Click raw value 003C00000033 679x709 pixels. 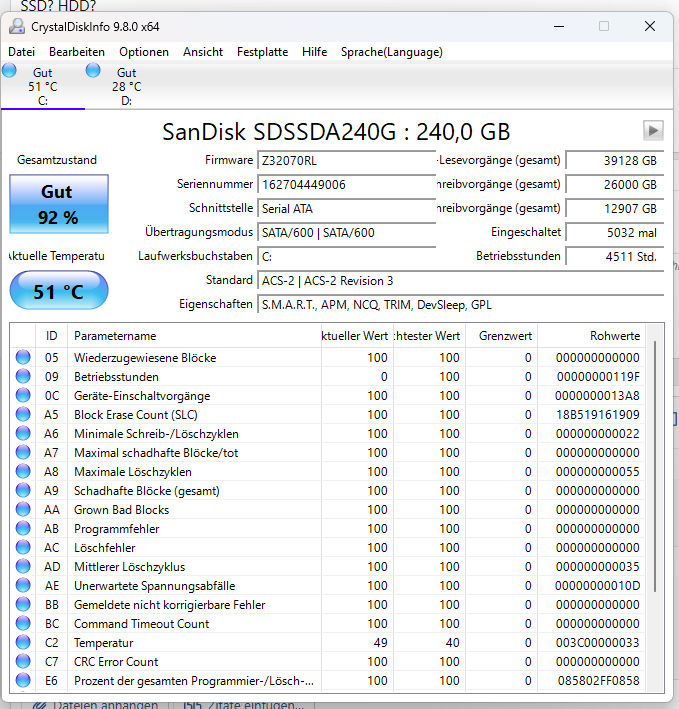tap(598, 643)
